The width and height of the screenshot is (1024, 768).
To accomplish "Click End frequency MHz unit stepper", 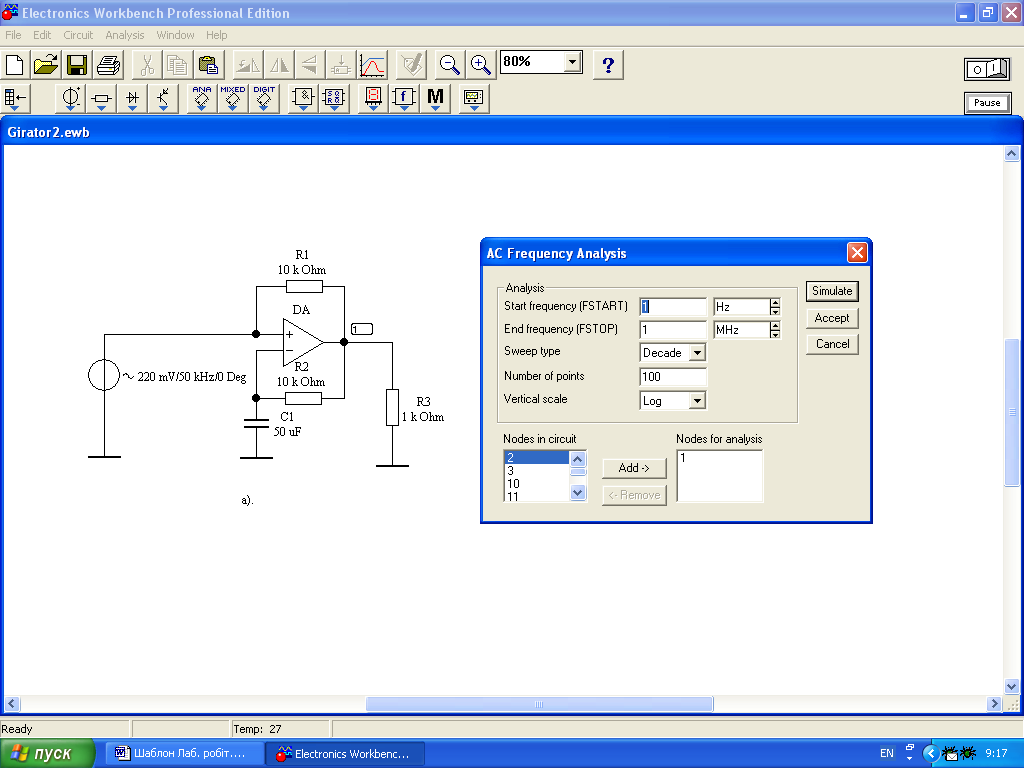I will click(x=775, y=330).
